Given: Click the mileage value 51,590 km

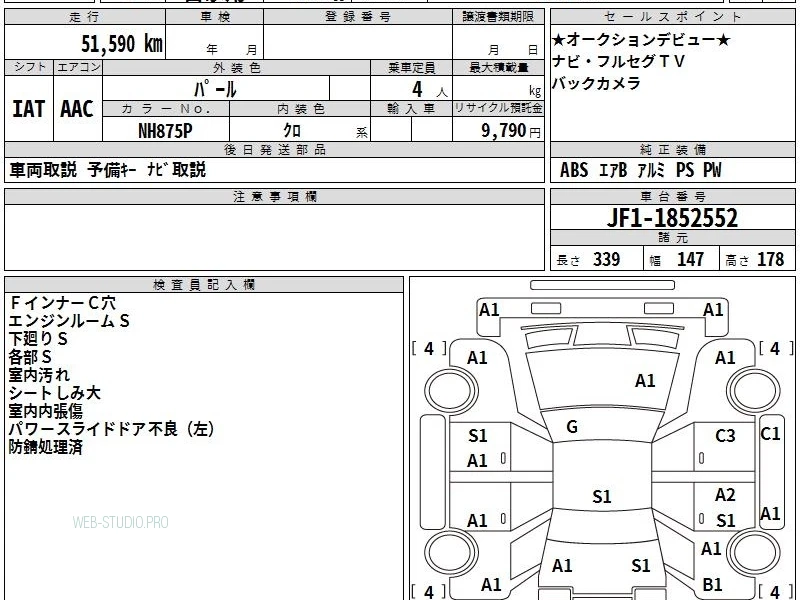Looking at the screenshot, I should (x=122, y=44).
